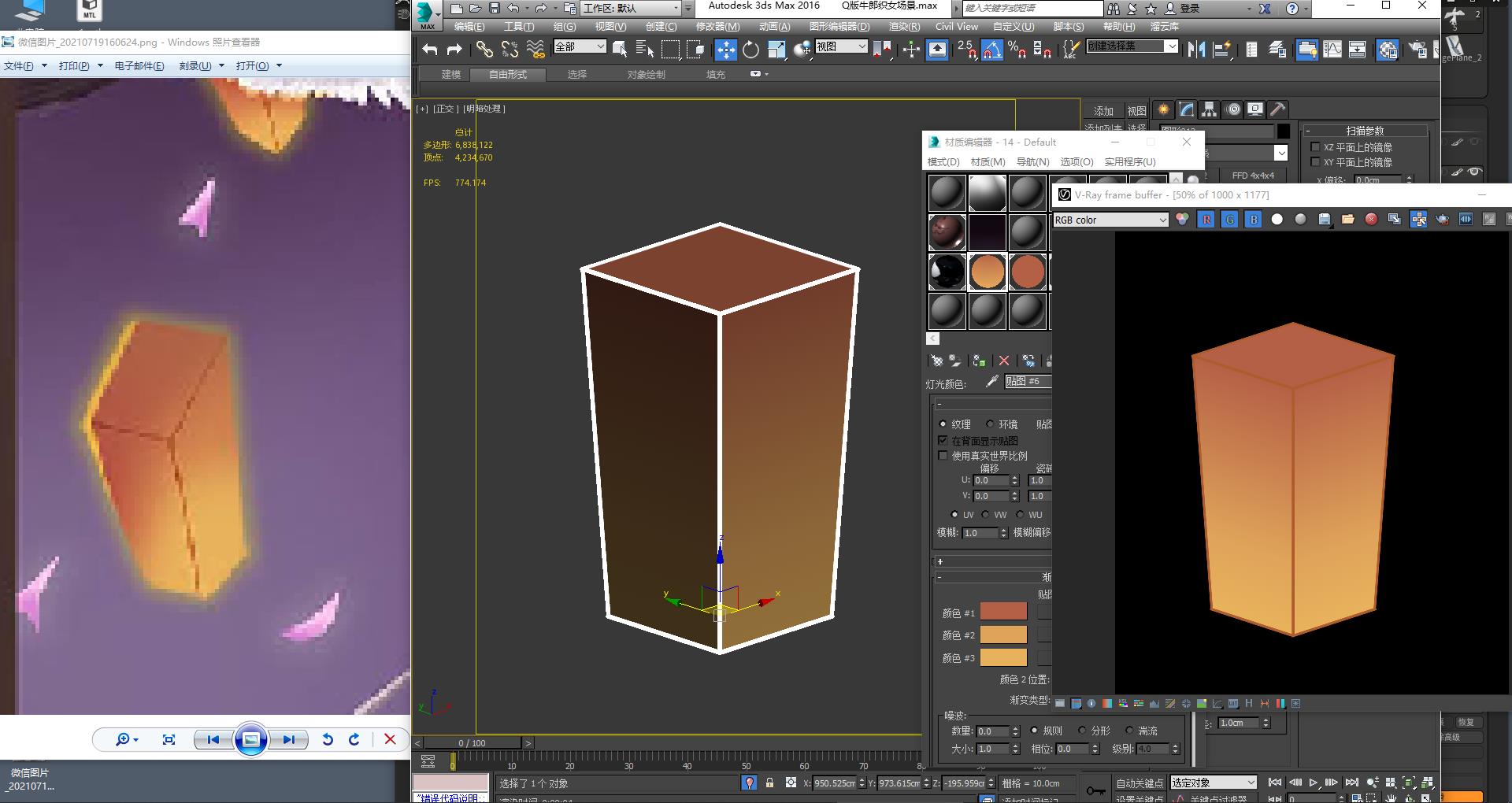The image size is (1512, 803).
Task: Open the RGB color channel dropdown
Action: pos(1110,220)
